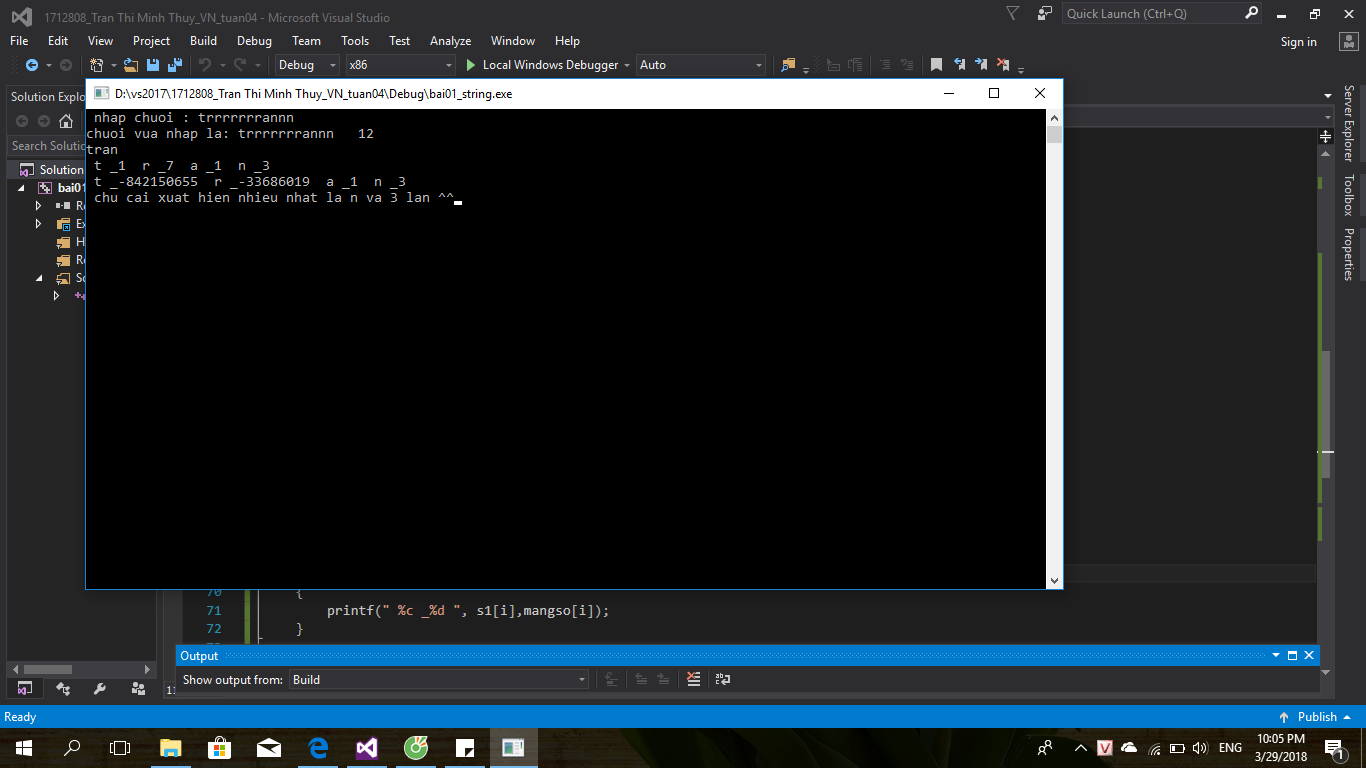Toggle word wrap in the Output window
The width and height of the screenshot is (1366, 768).
tap(722, 679)
